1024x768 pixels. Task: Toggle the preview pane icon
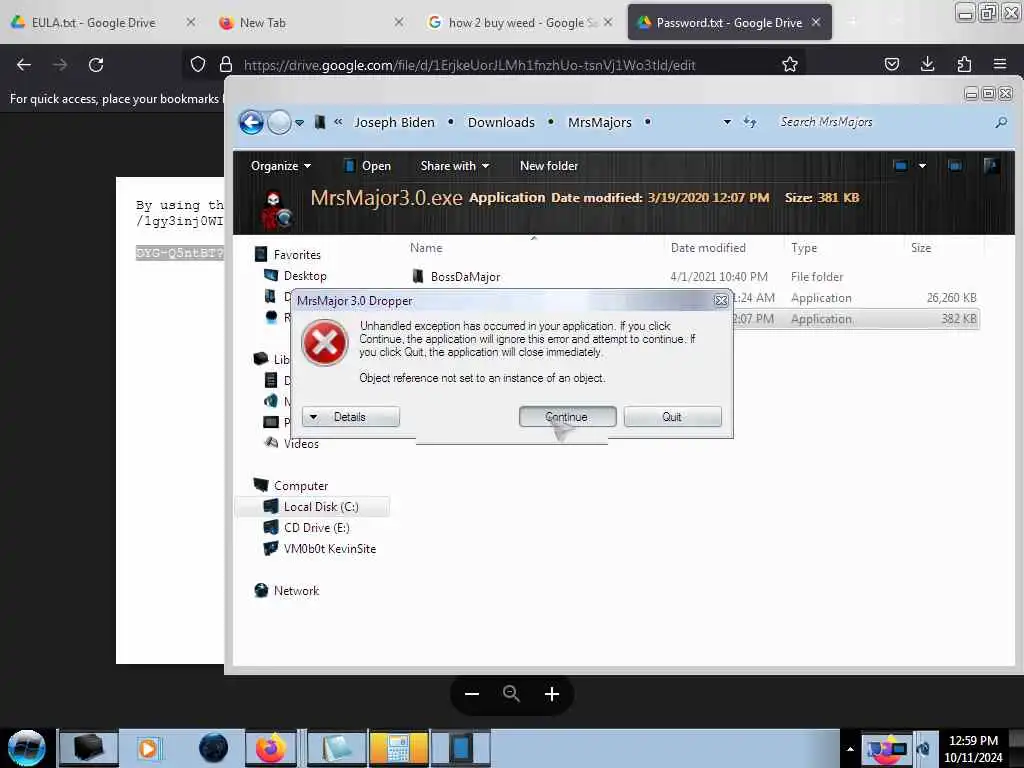(955, 166)
